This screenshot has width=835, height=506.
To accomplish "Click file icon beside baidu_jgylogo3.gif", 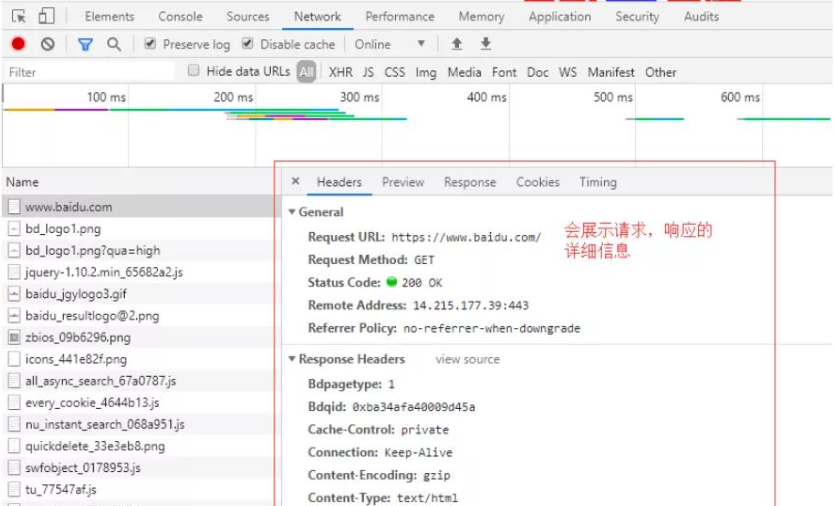I will click(x=14, y=294).
